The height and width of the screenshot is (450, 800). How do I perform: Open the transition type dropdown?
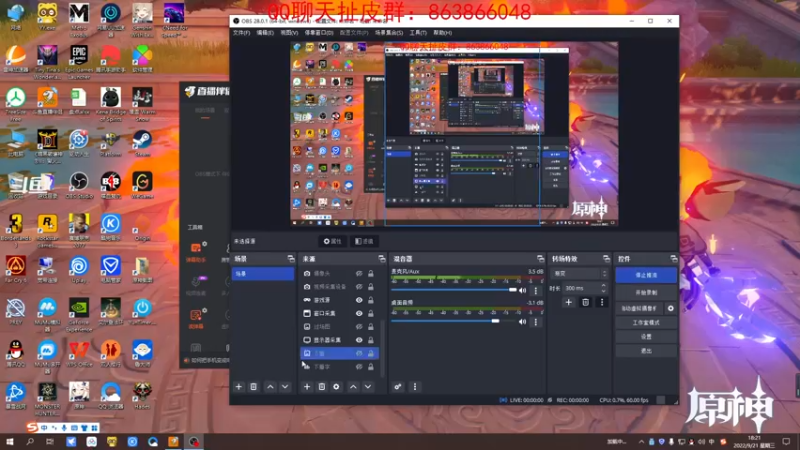point(580,273)
